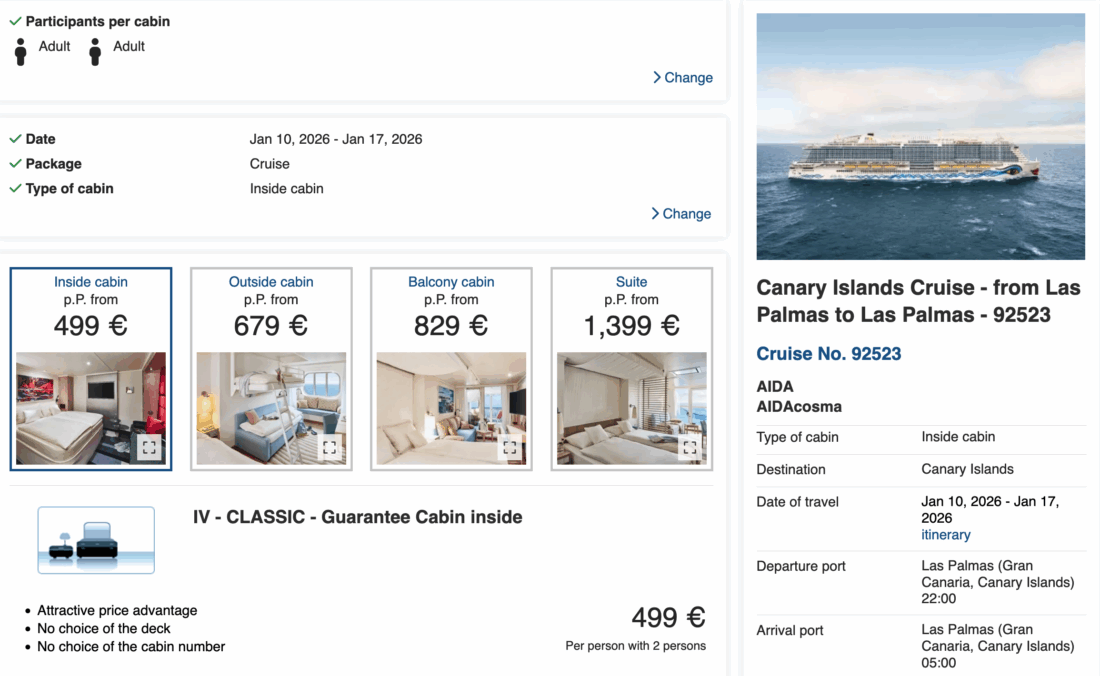
Task: Open the itinerary link
Action: [x=945, y=535]
